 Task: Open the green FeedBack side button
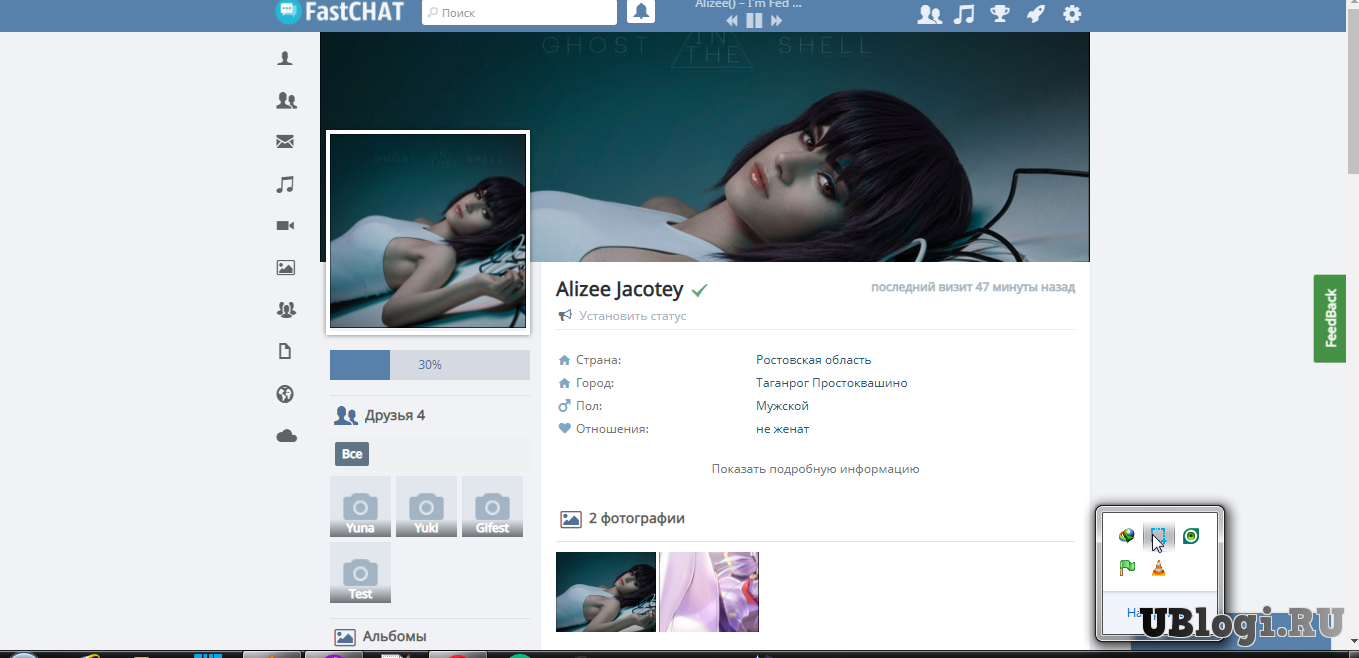pyautogui.click(x=1329, y=318)
